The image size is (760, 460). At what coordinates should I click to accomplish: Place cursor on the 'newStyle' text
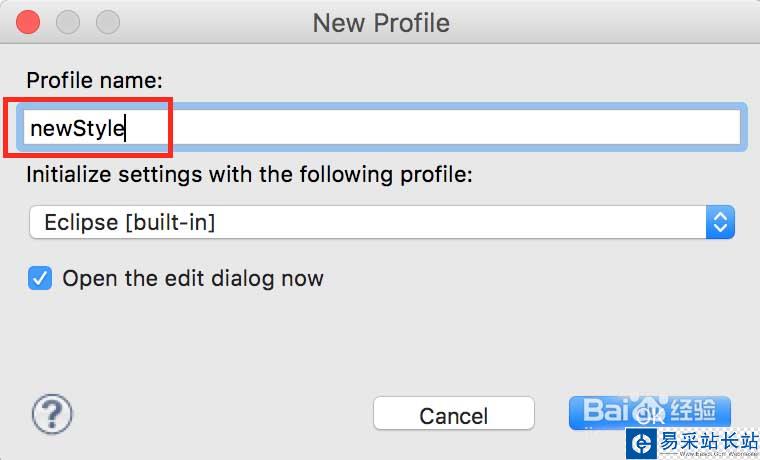(77, 128)
